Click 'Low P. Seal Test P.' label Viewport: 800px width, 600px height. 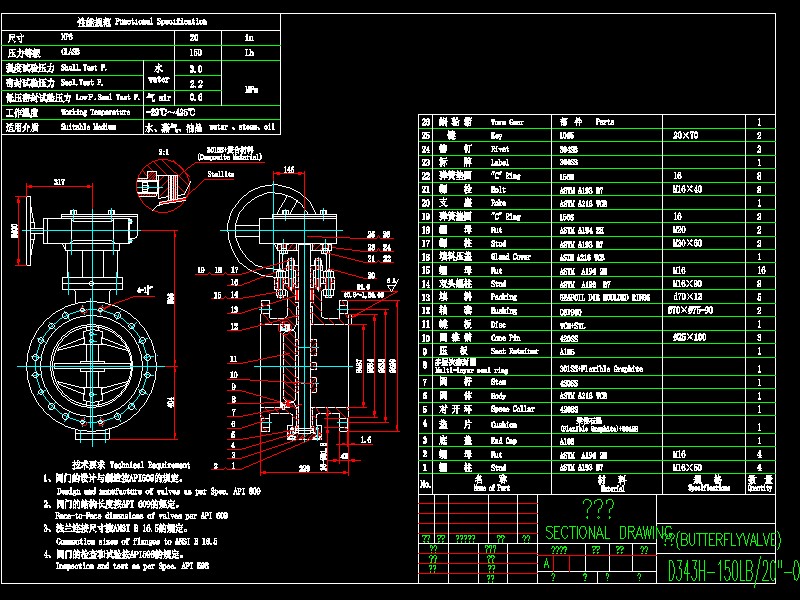point(108,97)
